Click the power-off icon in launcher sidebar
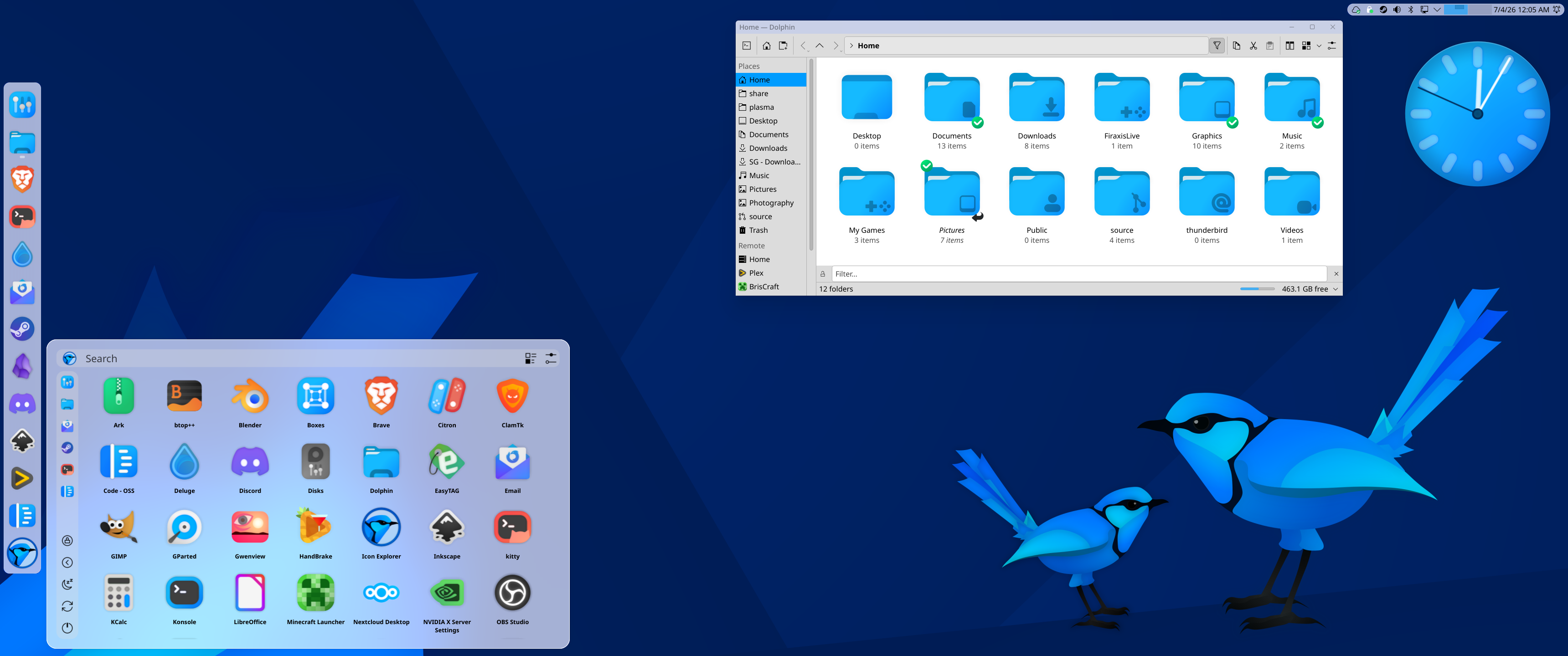This screenshot has height=656, width=1568. click(x=67, y=628)
